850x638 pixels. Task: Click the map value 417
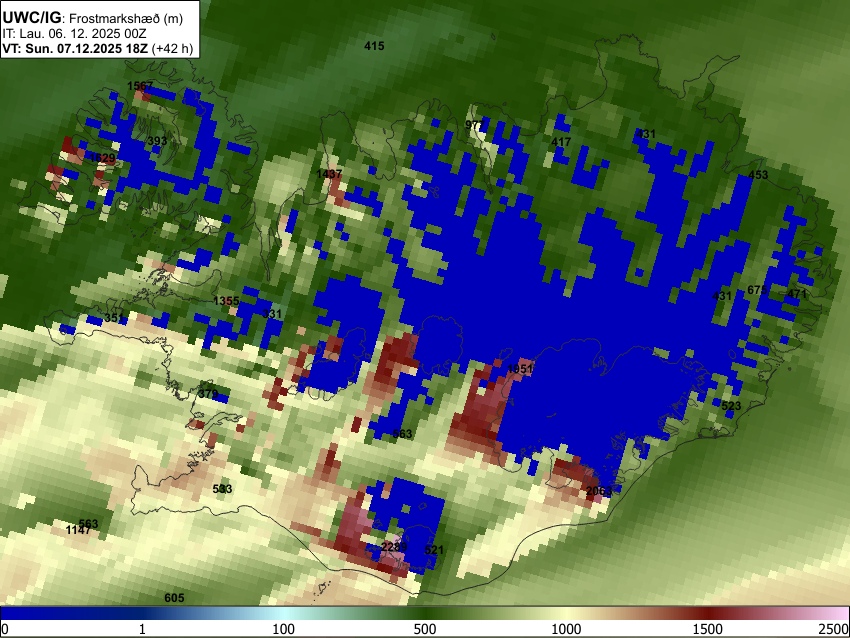(561, 141)
